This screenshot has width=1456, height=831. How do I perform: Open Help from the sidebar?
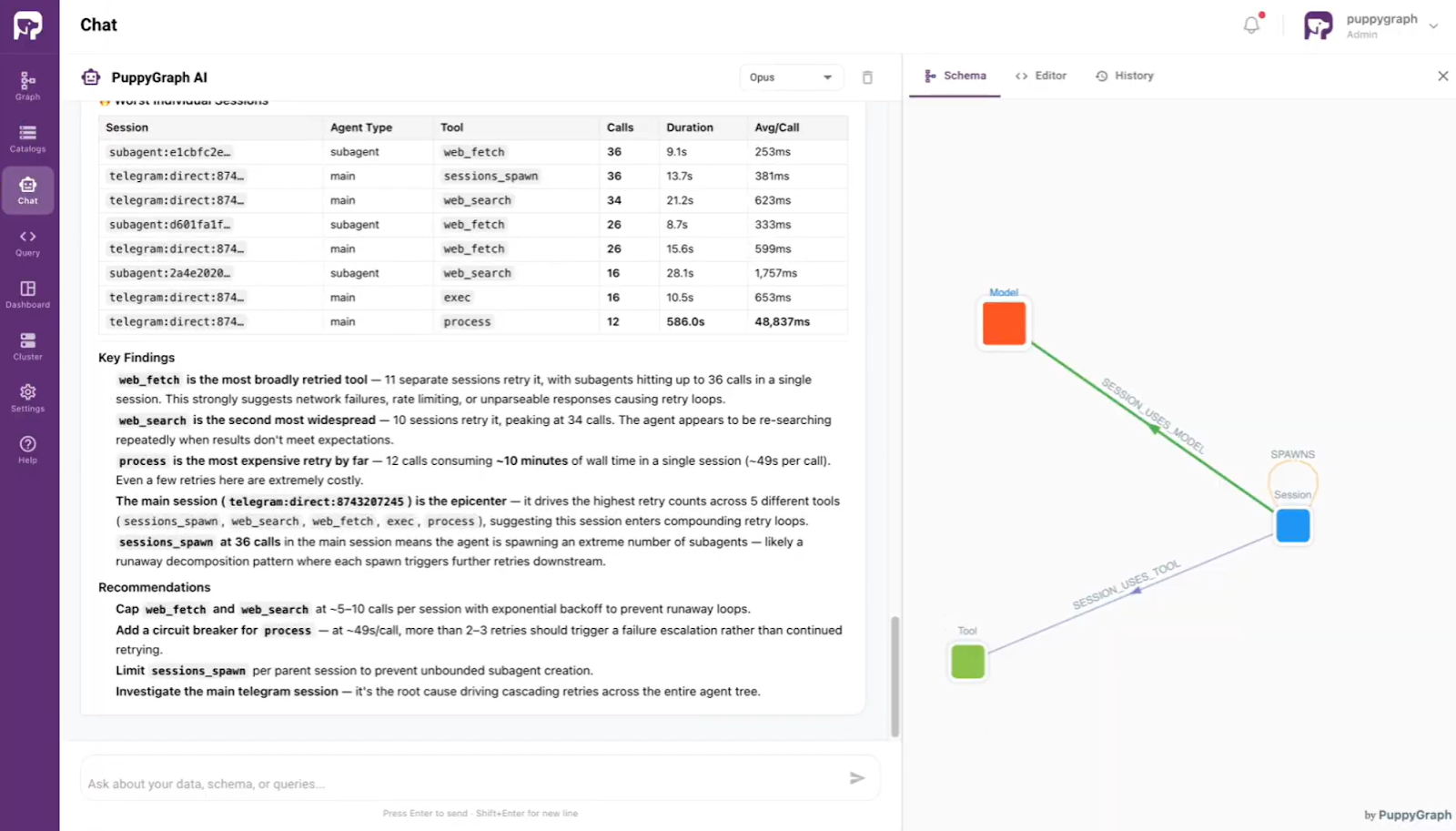27,451
